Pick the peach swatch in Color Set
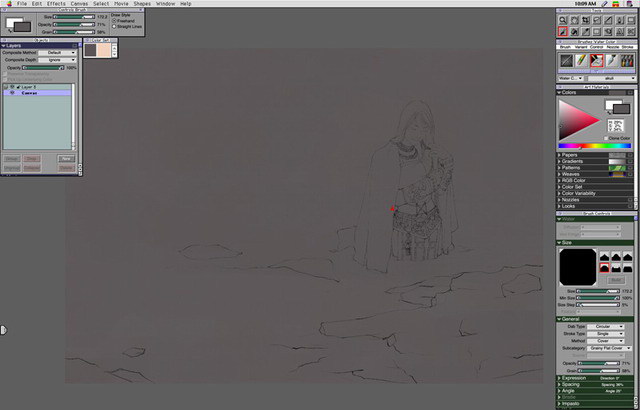This screenshot has width=640, height=410. [x=104, y=50]
